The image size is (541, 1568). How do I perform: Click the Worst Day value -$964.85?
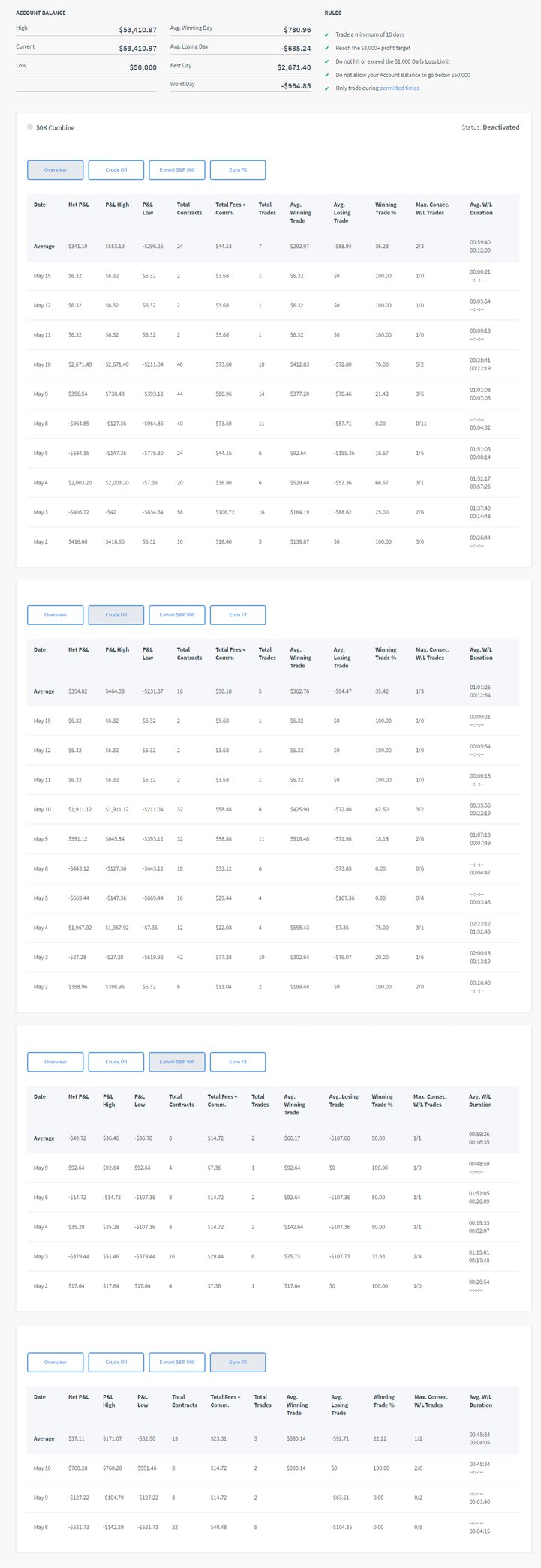[296, 86]
